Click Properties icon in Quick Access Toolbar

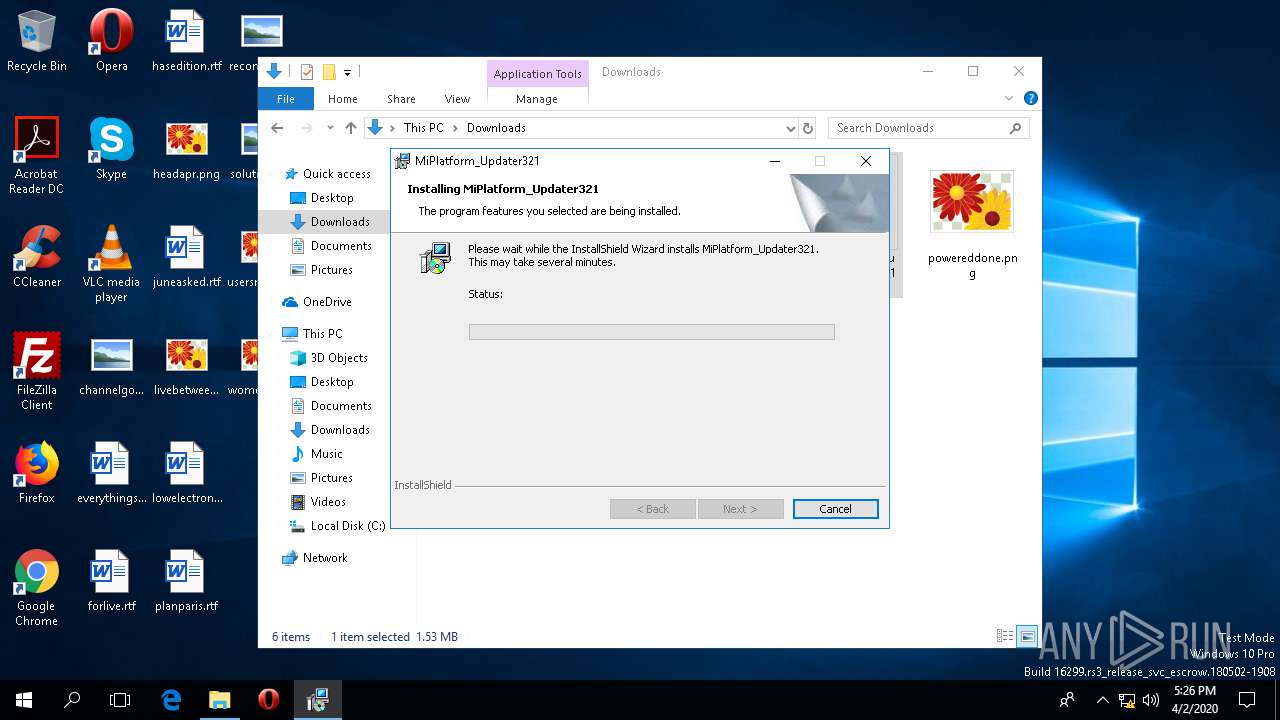coord(307,72)
